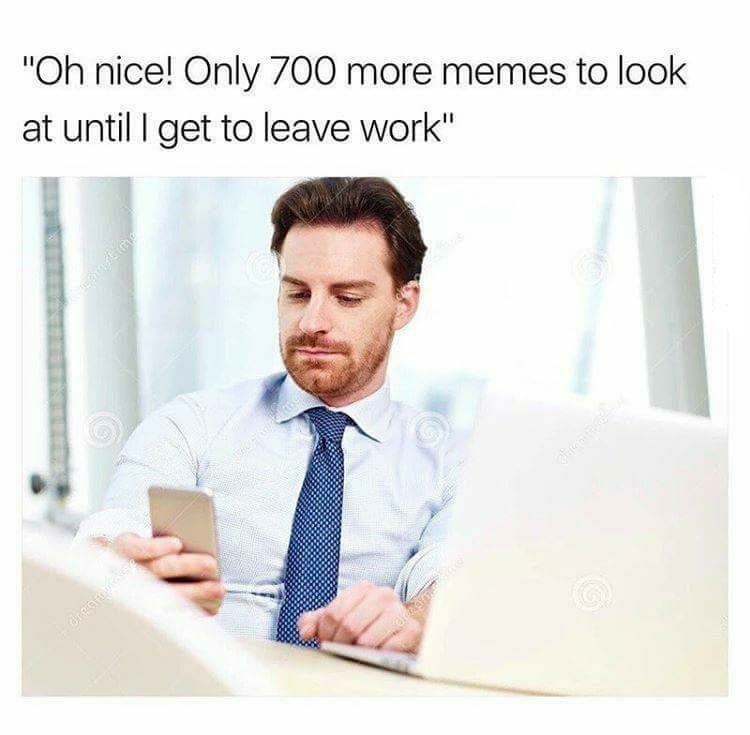Click the number "700" in the caption
This screenshot has width=750, height=735.
[x=302, y=73]
